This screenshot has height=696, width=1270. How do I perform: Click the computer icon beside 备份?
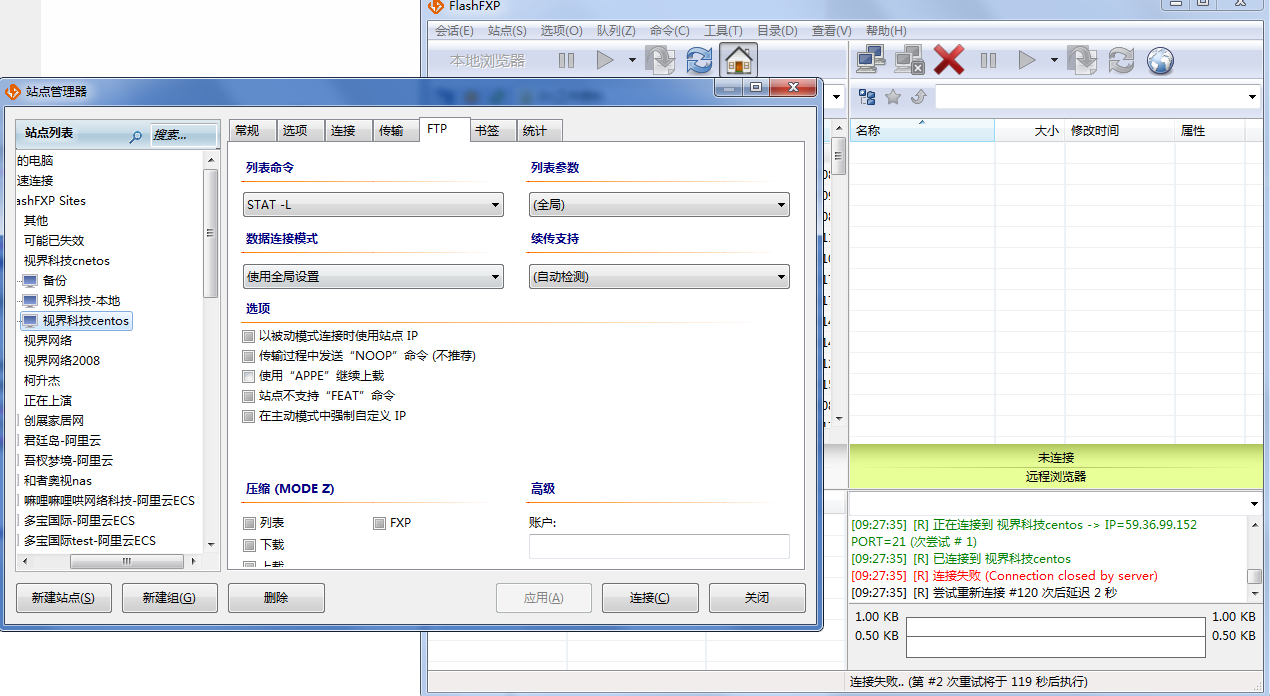click(30, 281)
